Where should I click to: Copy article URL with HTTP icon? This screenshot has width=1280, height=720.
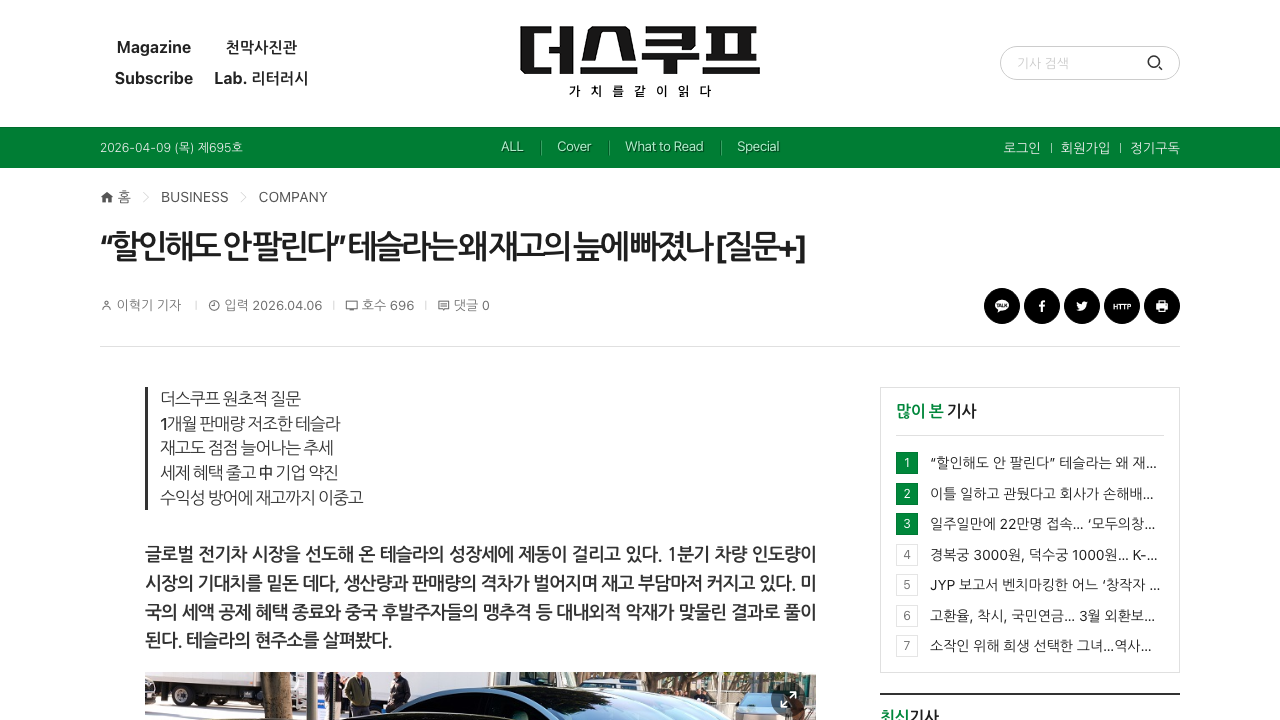coord(1122,306)
